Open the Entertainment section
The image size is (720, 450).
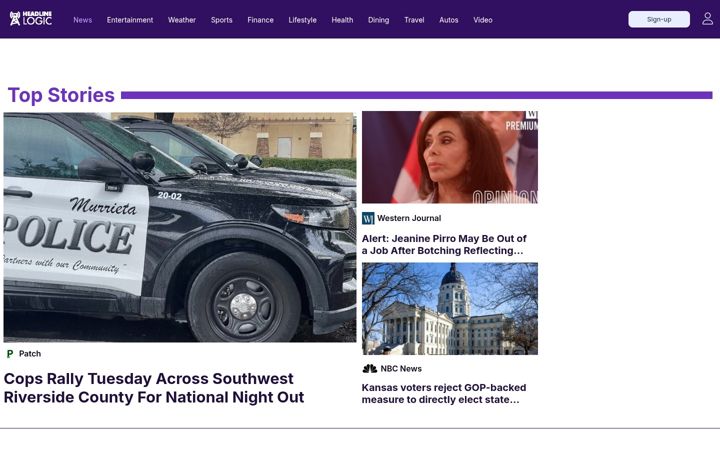(x=130, y=20)
